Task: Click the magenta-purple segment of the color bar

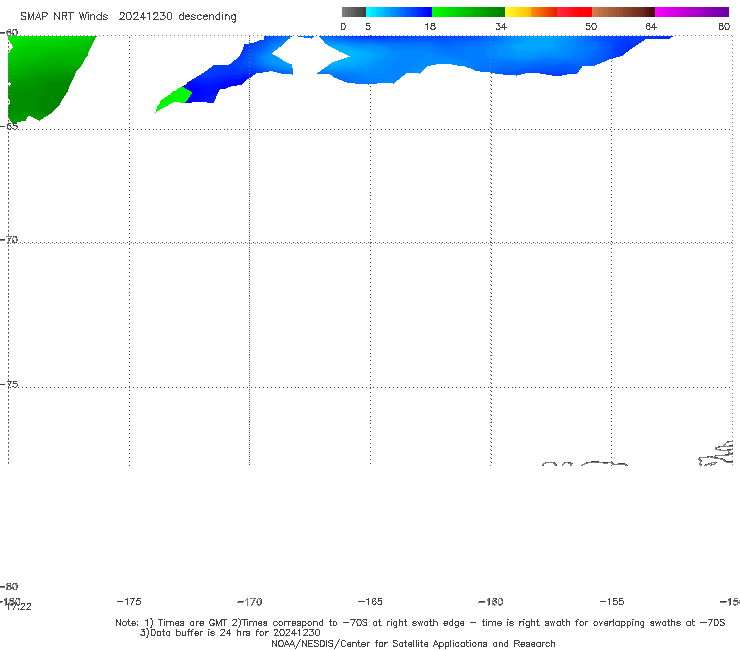Action: click(692, 12)
